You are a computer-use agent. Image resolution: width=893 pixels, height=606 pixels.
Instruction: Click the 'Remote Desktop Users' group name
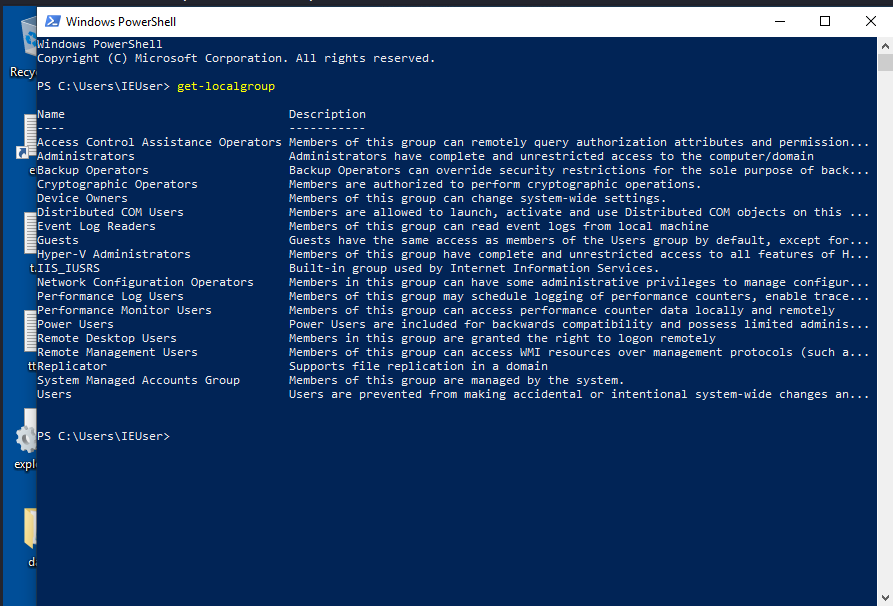pos(107,338)
